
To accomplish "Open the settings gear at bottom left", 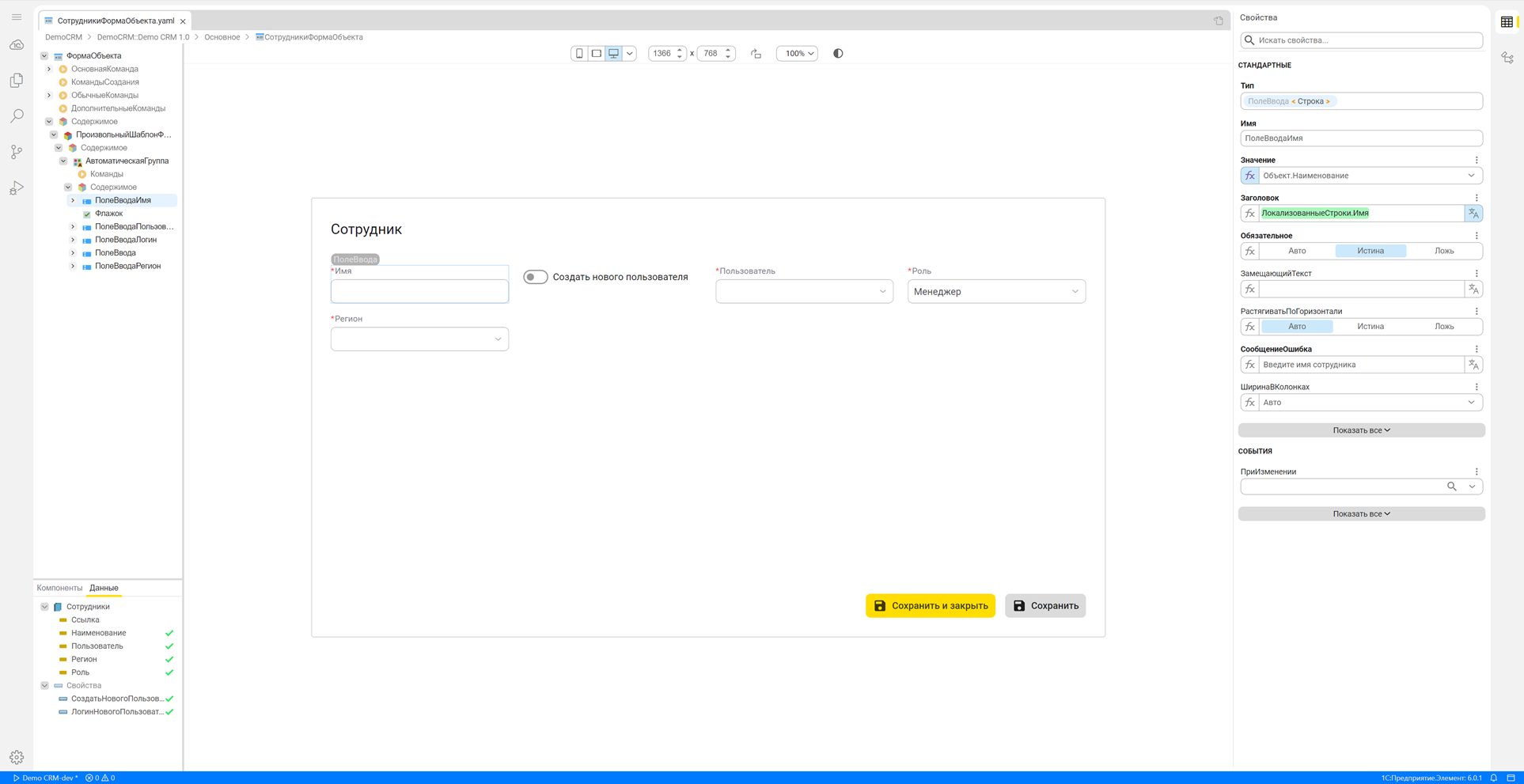I will coord(17,757).
